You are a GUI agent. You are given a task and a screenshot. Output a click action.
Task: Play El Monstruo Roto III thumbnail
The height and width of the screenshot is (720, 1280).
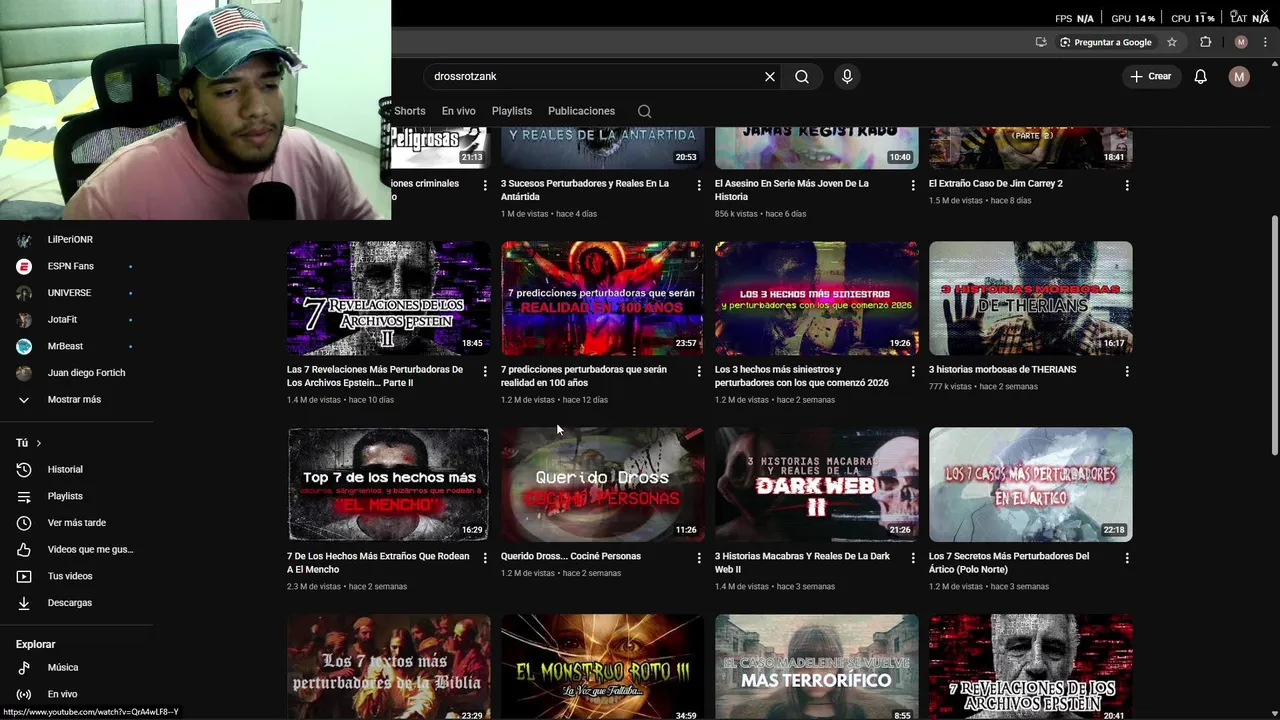[x=602, y=667]
